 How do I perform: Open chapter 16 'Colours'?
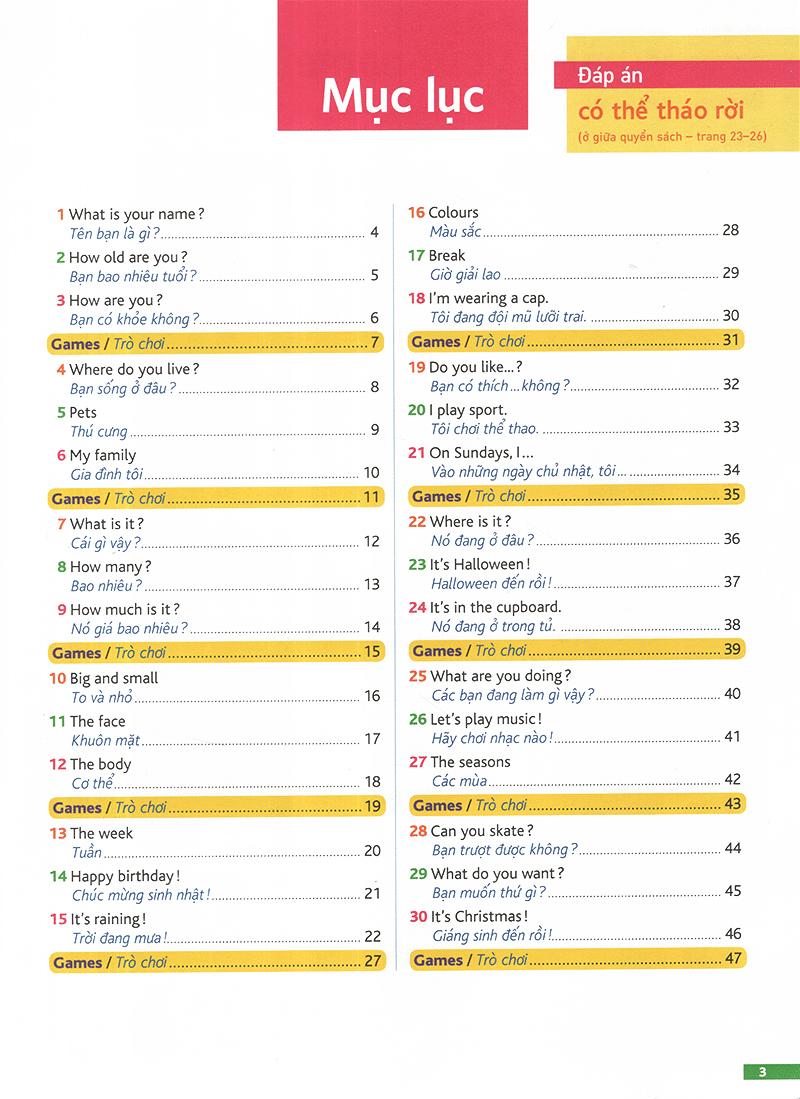(574, 221)
